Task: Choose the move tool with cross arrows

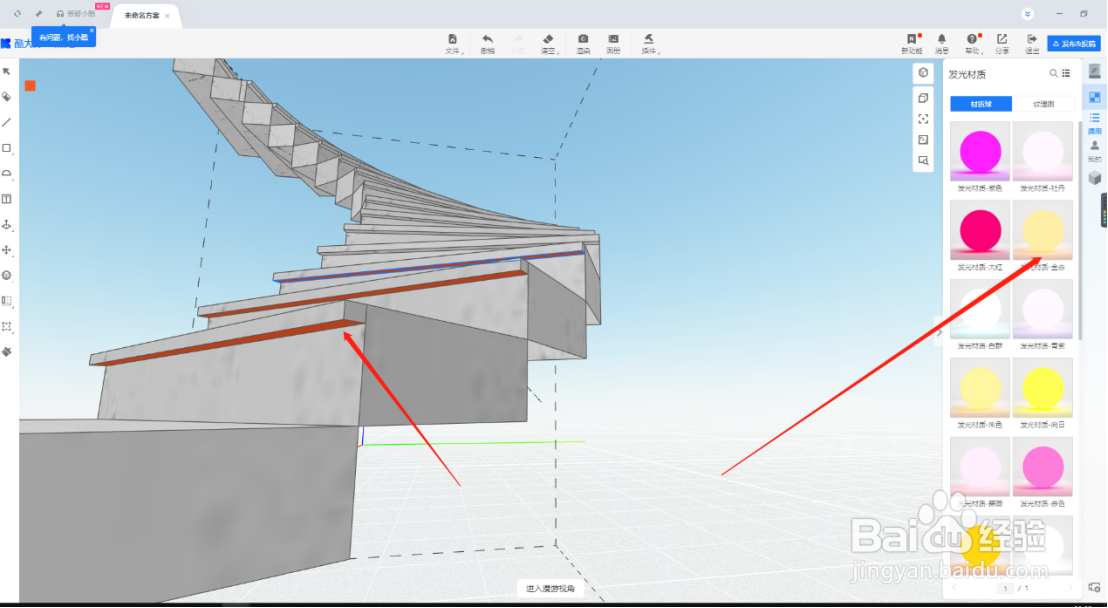Action: (7, 250)
